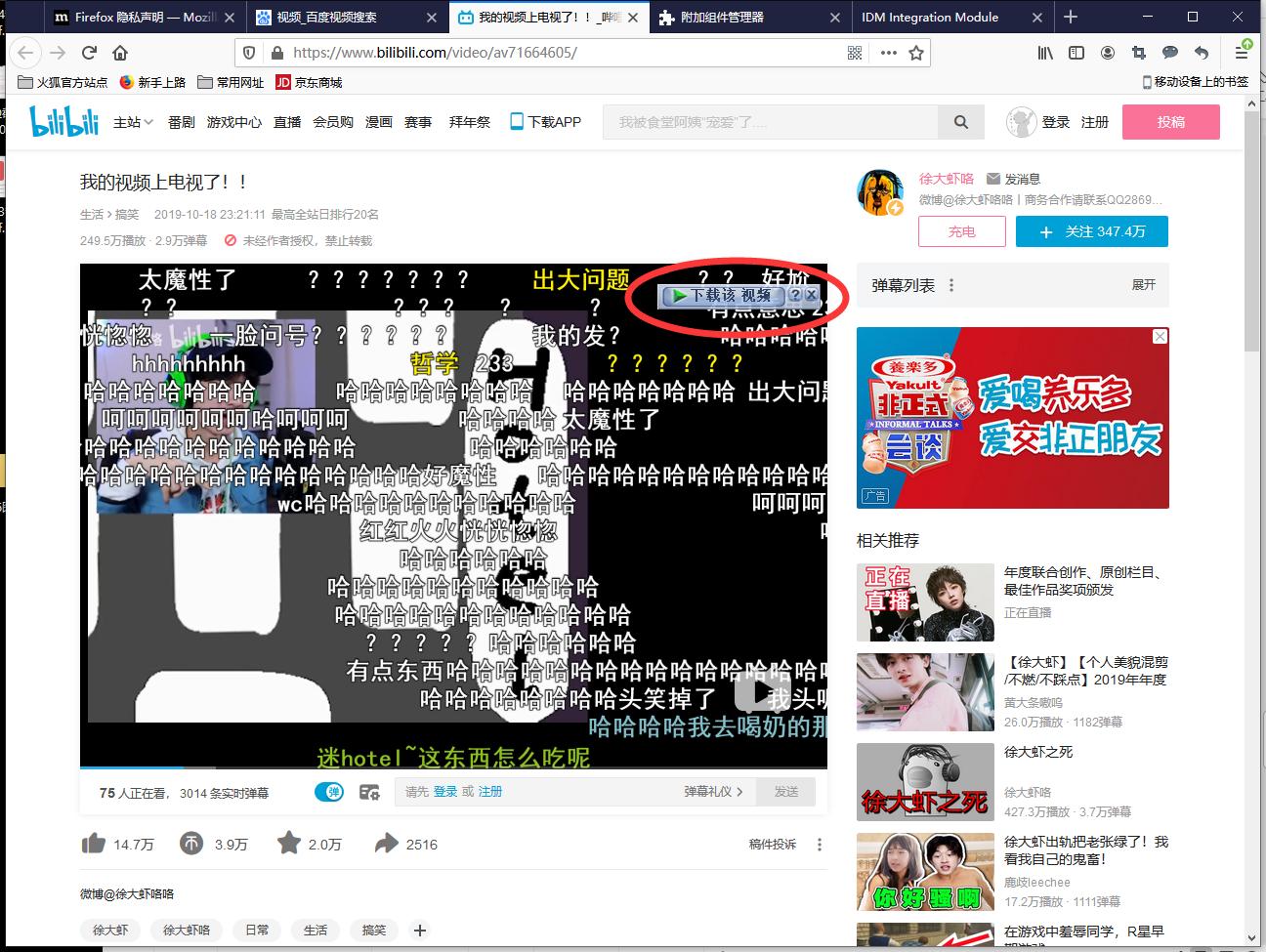Share the video via the arrow icon
Viewport: 1266px width, 952px height.
pos(386,843)
